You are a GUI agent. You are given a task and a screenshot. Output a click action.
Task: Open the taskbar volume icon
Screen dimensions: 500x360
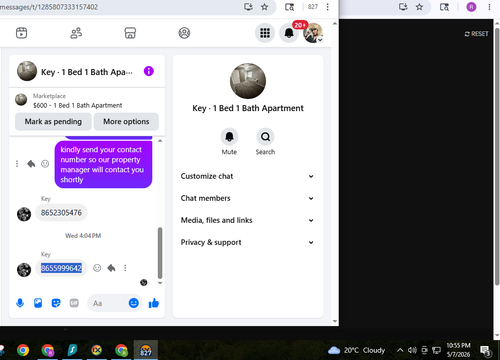coord(412,350)
